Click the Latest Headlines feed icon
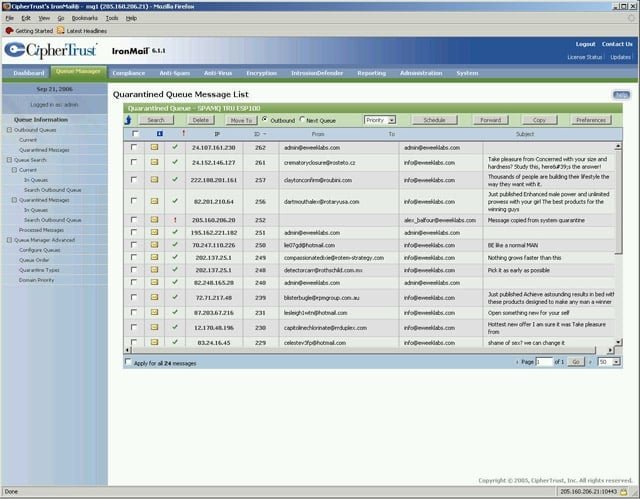 tap(60, 30)
